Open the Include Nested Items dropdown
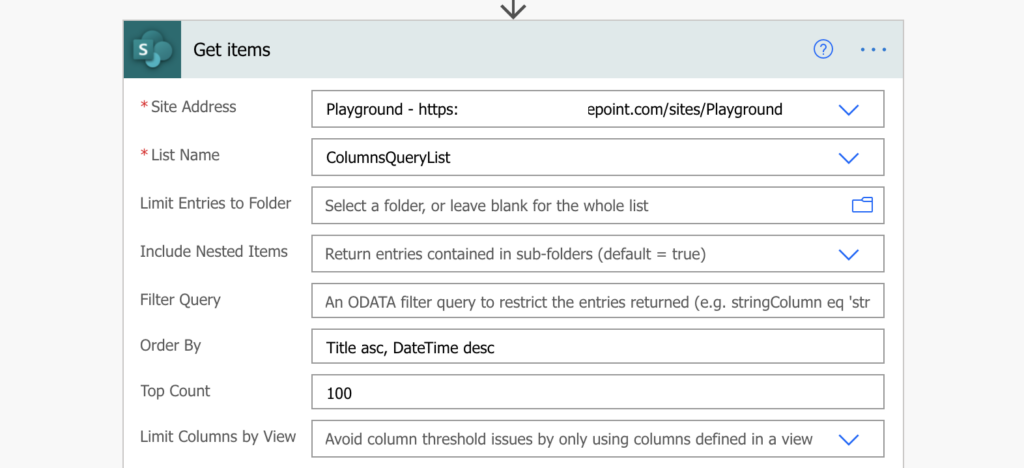Image resolution: width=1024 pixels, height=468 pixels. click(x=598, y=254)
